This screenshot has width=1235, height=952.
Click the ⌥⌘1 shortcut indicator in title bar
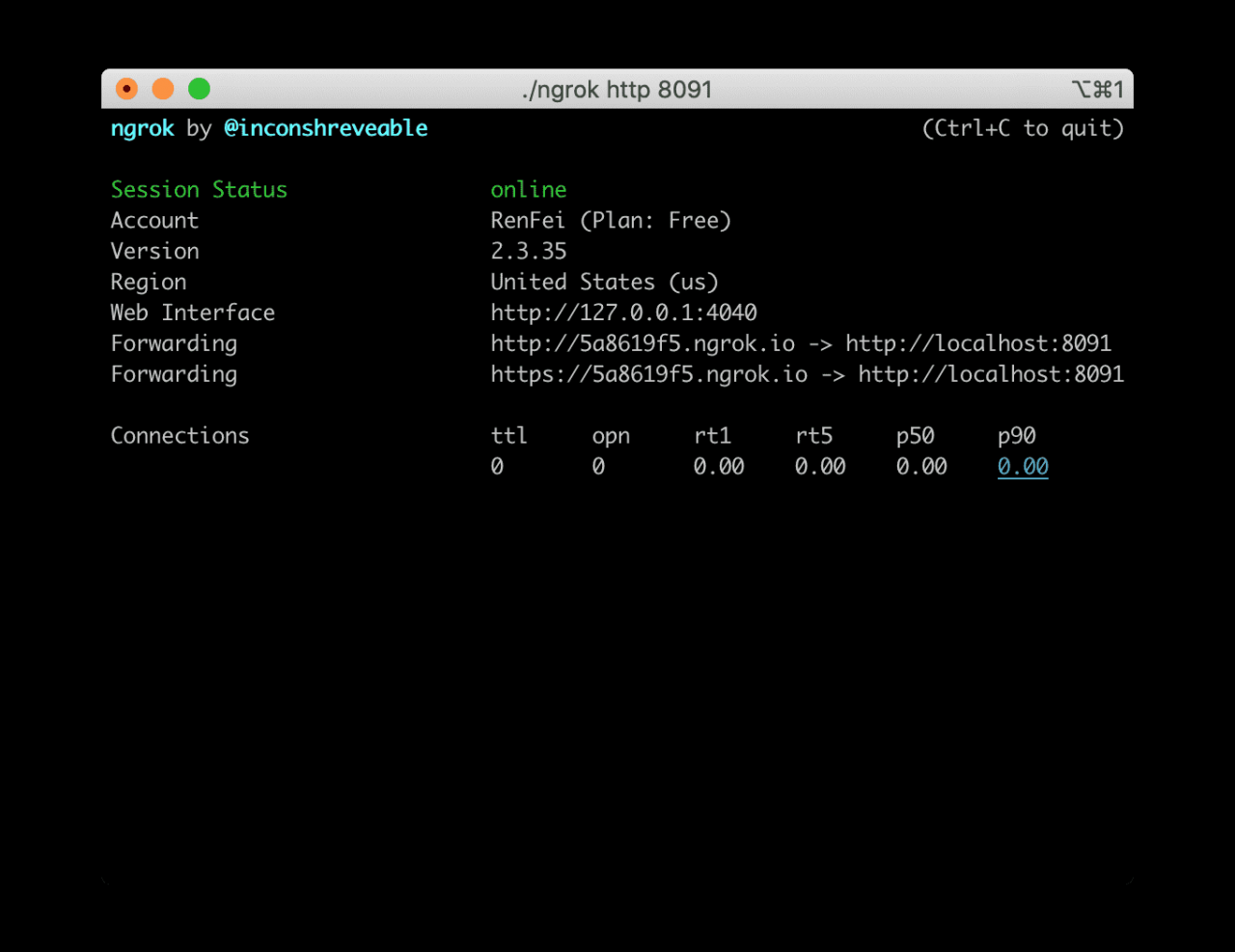pyautogui.click(x=1097, y=90)
